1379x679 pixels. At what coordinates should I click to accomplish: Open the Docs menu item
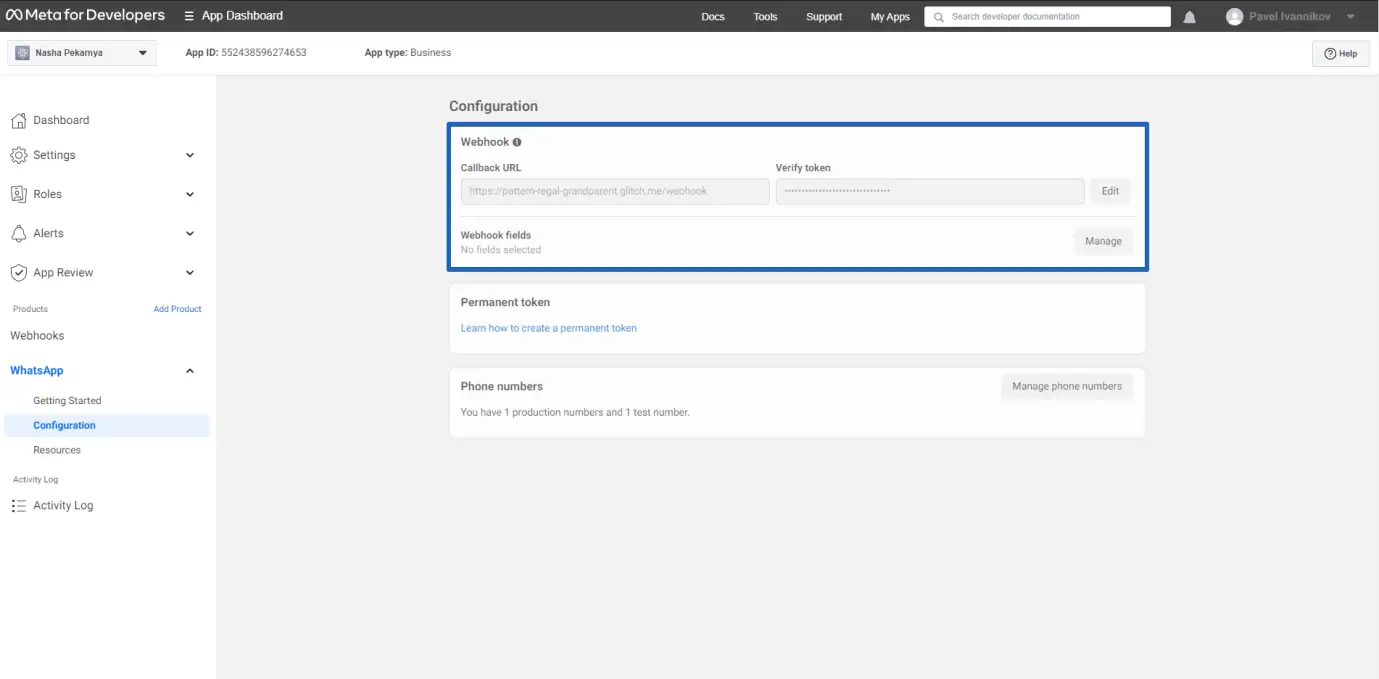[x=713, y=17]
